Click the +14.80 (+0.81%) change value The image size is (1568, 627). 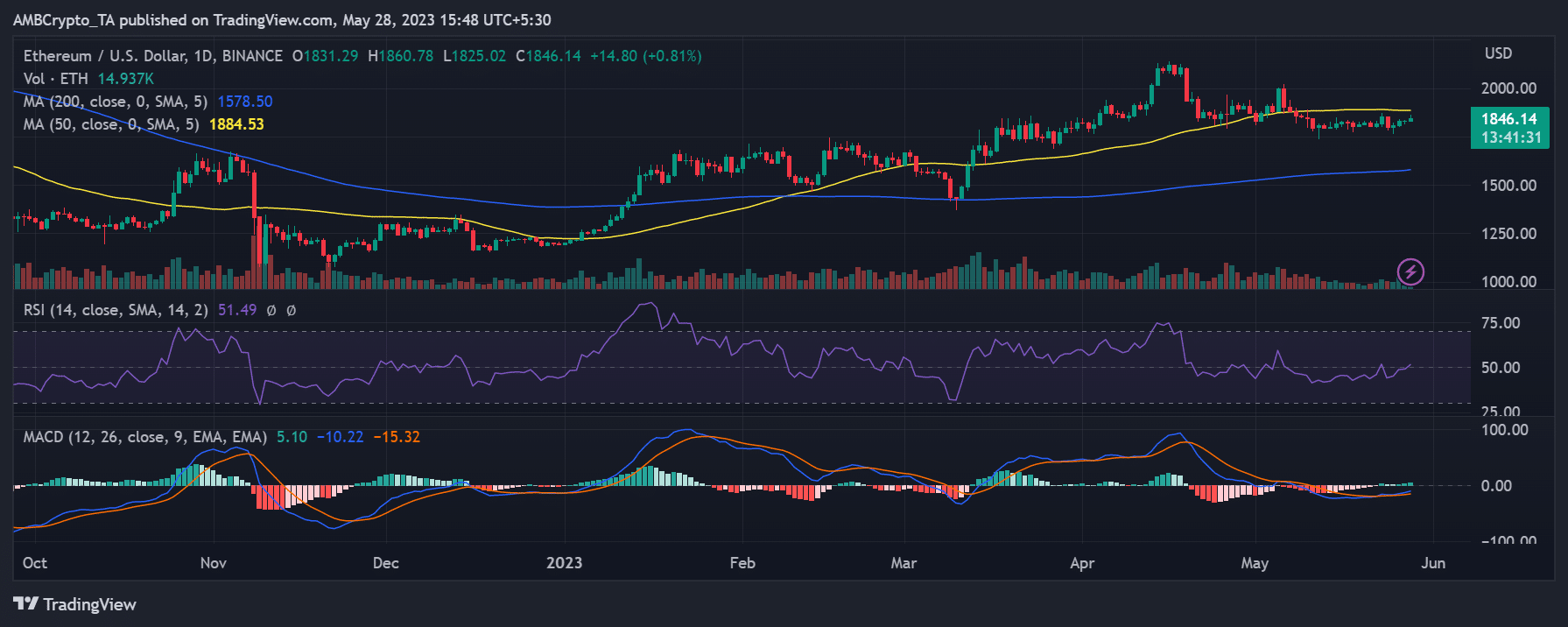click(x=646, y=56)
